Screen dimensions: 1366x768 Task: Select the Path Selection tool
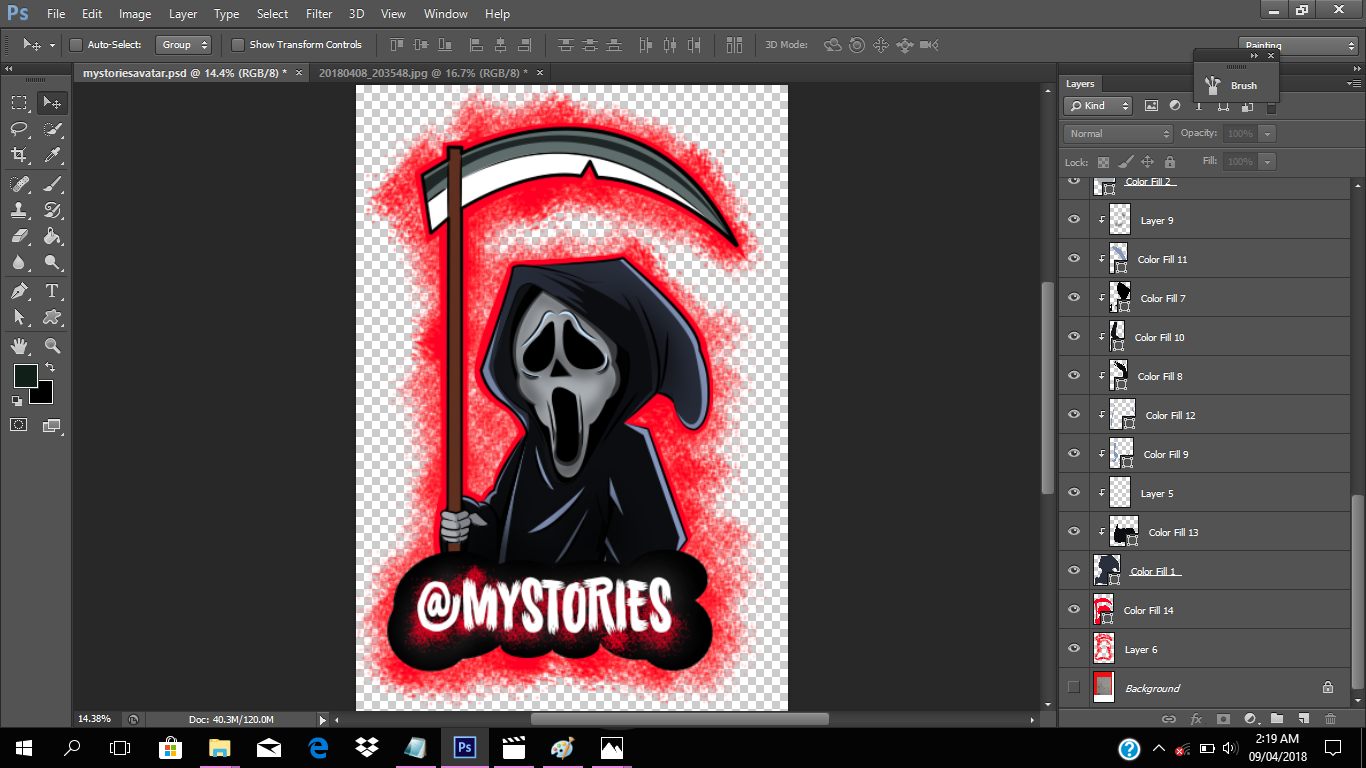(x=19, y=317)
